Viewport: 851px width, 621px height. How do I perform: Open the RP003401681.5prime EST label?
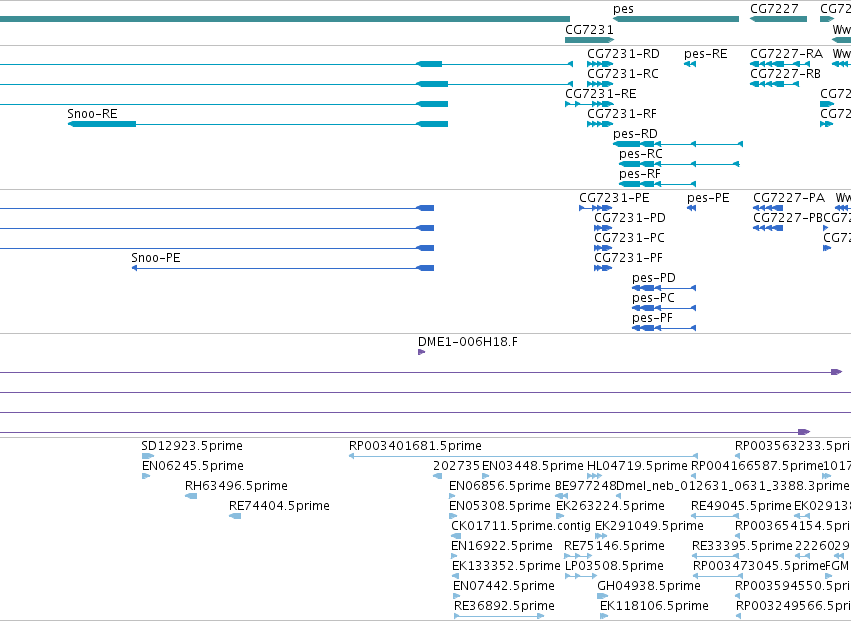415,446
